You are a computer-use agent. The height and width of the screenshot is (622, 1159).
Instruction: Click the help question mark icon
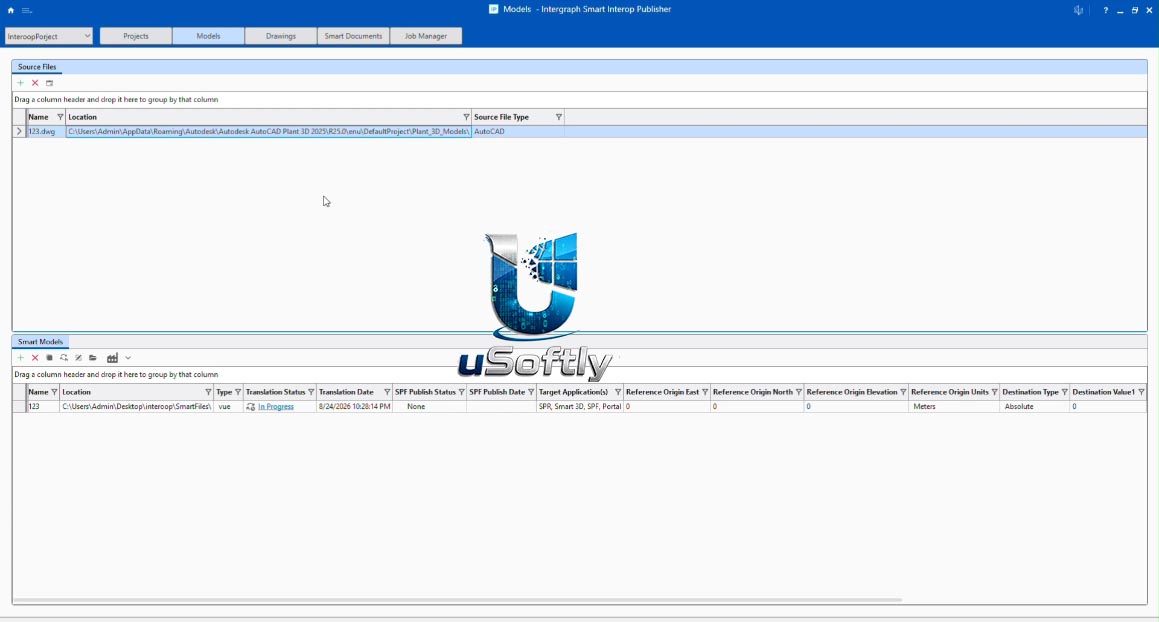click(x=1105, y=10)
